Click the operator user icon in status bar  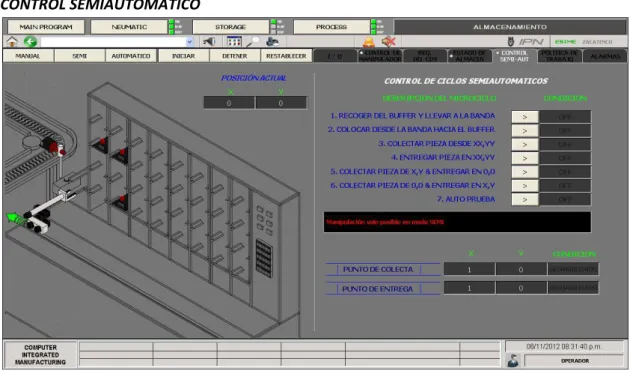[x=513, y=360]
